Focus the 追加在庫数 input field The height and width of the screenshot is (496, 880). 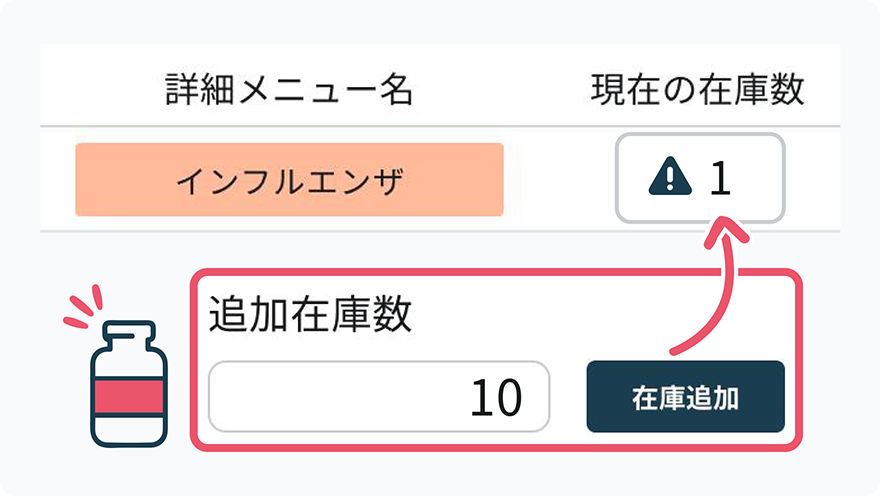[x=379, y=397]
